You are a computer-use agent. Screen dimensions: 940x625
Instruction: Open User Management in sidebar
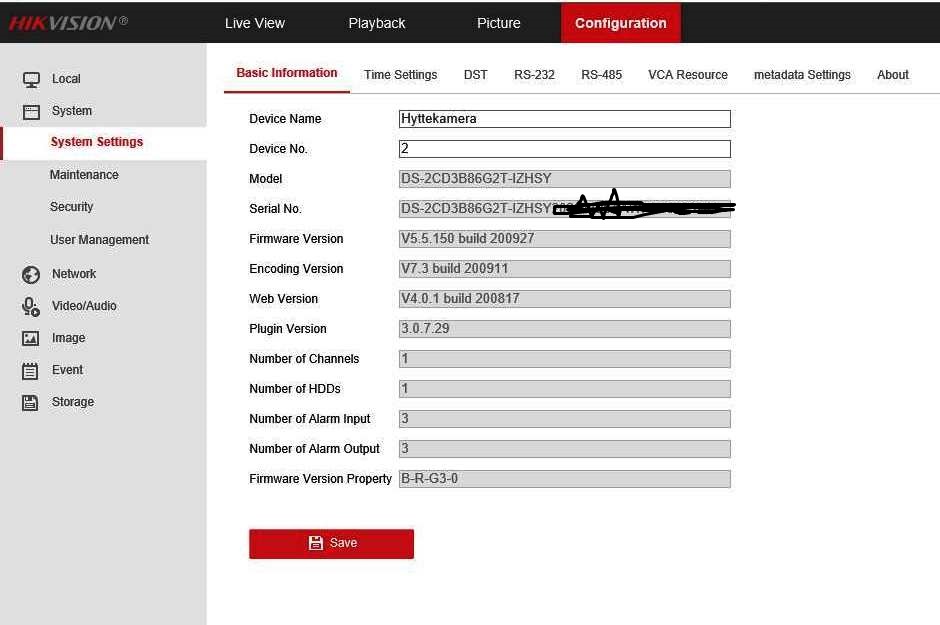click(99, 240)
